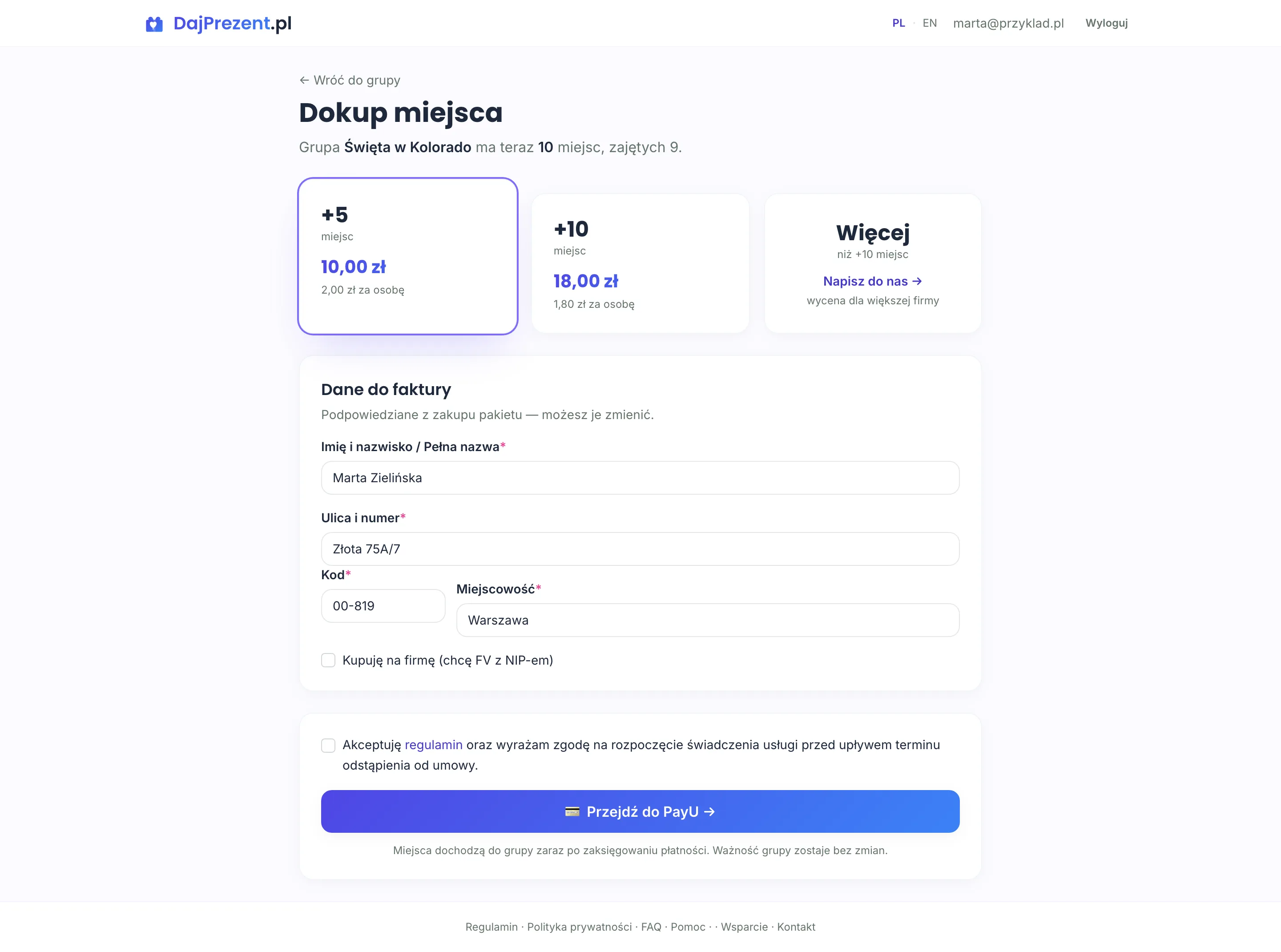The width and height of the screenshot is (1281, 952).
Task: Click the Imię i nazwisko input field
Action: click(640, 478)
